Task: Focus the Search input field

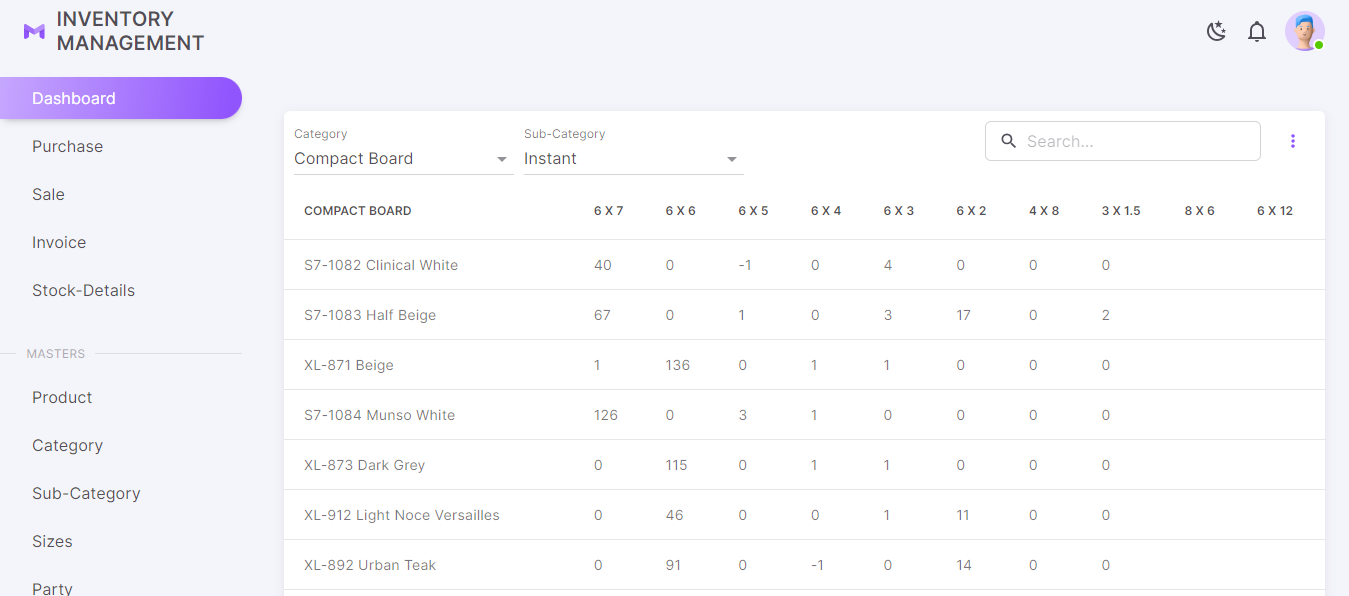Action: (1138, 141)
